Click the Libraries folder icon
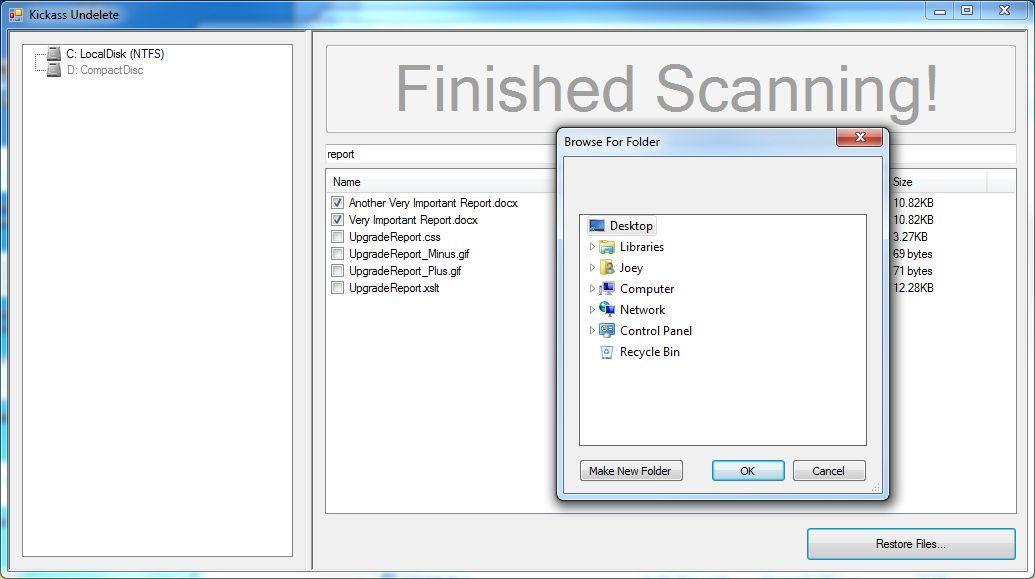The width and height of the screenshot is (1035, 579). pos(607,247)
